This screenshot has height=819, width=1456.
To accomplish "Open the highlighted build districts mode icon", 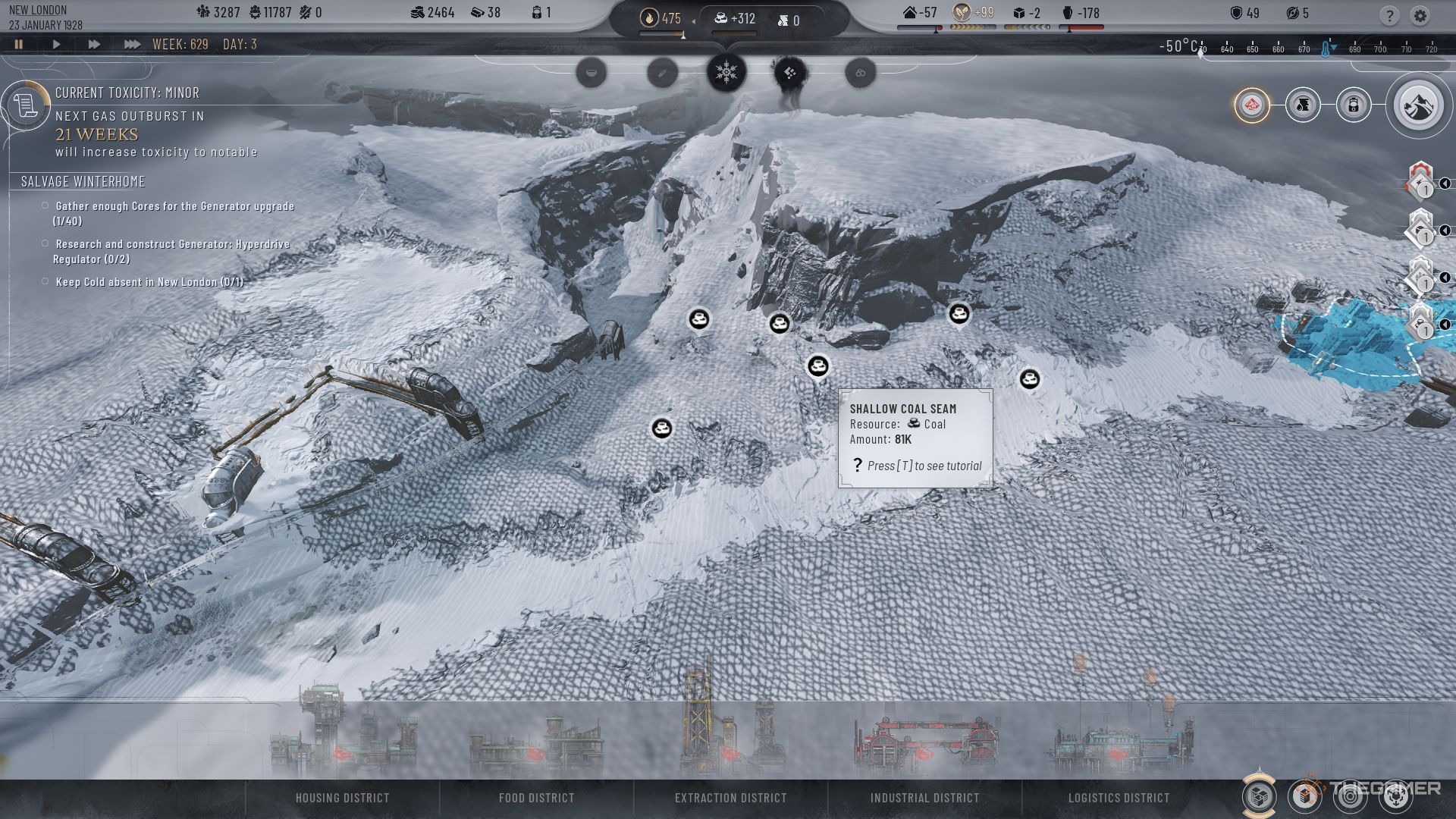I will pos(1260,795).
